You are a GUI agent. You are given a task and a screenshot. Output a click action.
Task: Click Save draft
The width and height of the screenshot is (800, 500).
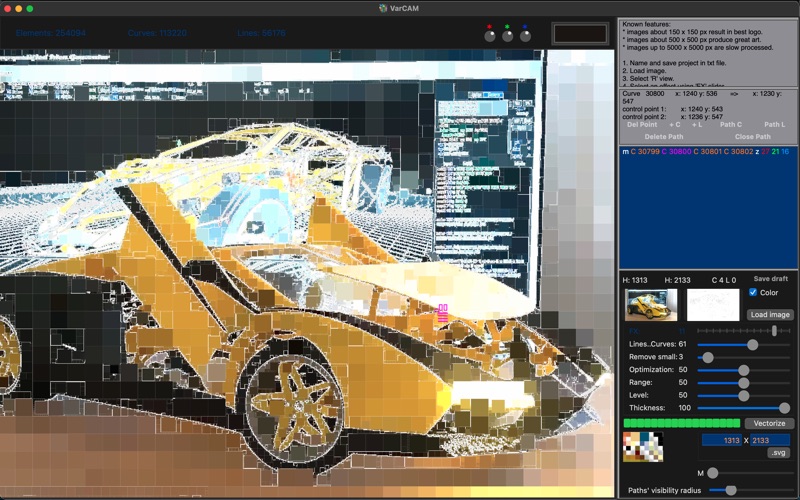pyautogui.click(x=770, y=279)
